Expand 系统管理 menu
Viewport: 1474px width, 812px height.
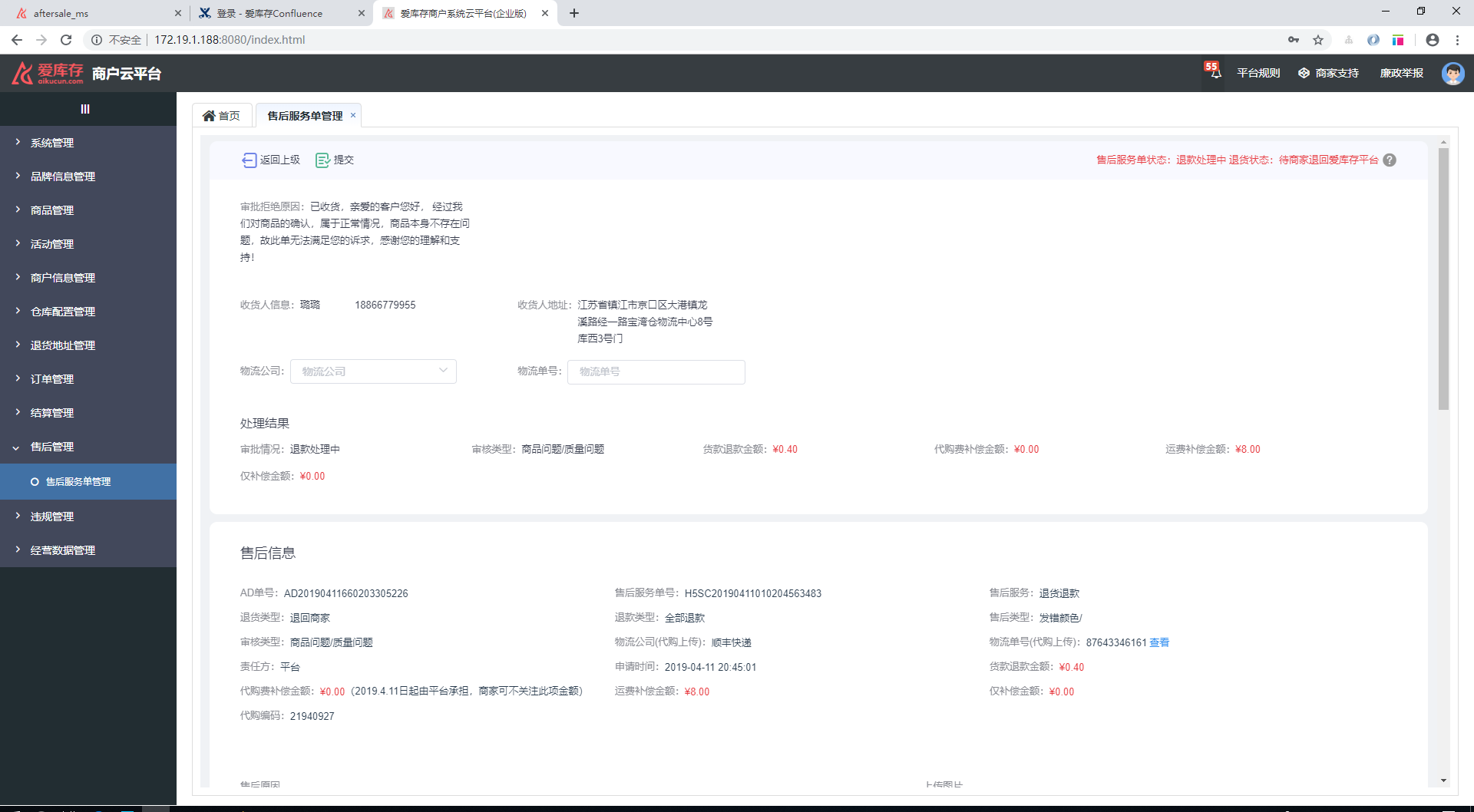(88, 143)
